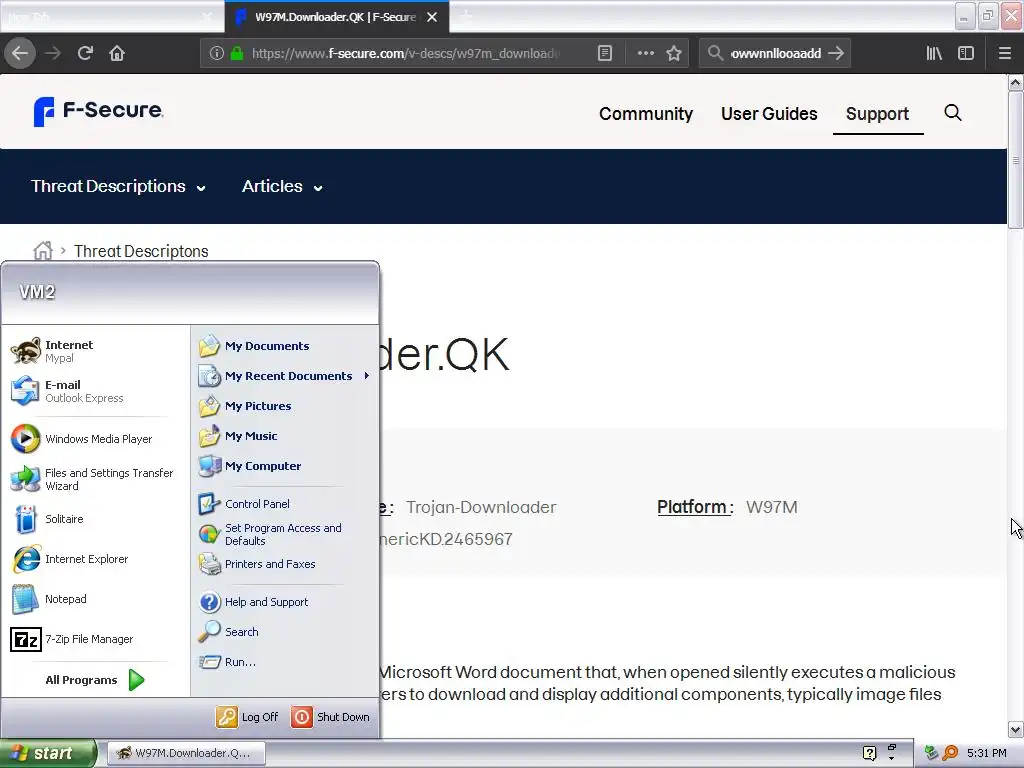Open User Guides navigation link
This screenshot has height=768, width=1024.
point(769,114)
